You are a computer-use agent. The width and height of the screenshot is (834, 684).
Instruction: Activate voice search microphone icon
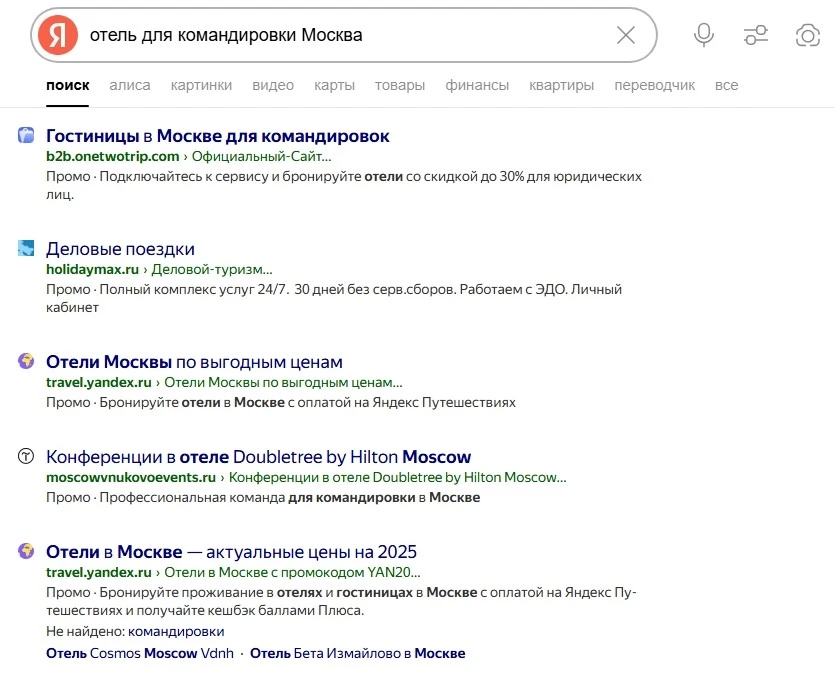pyautogui.click(x=704, y=36)
